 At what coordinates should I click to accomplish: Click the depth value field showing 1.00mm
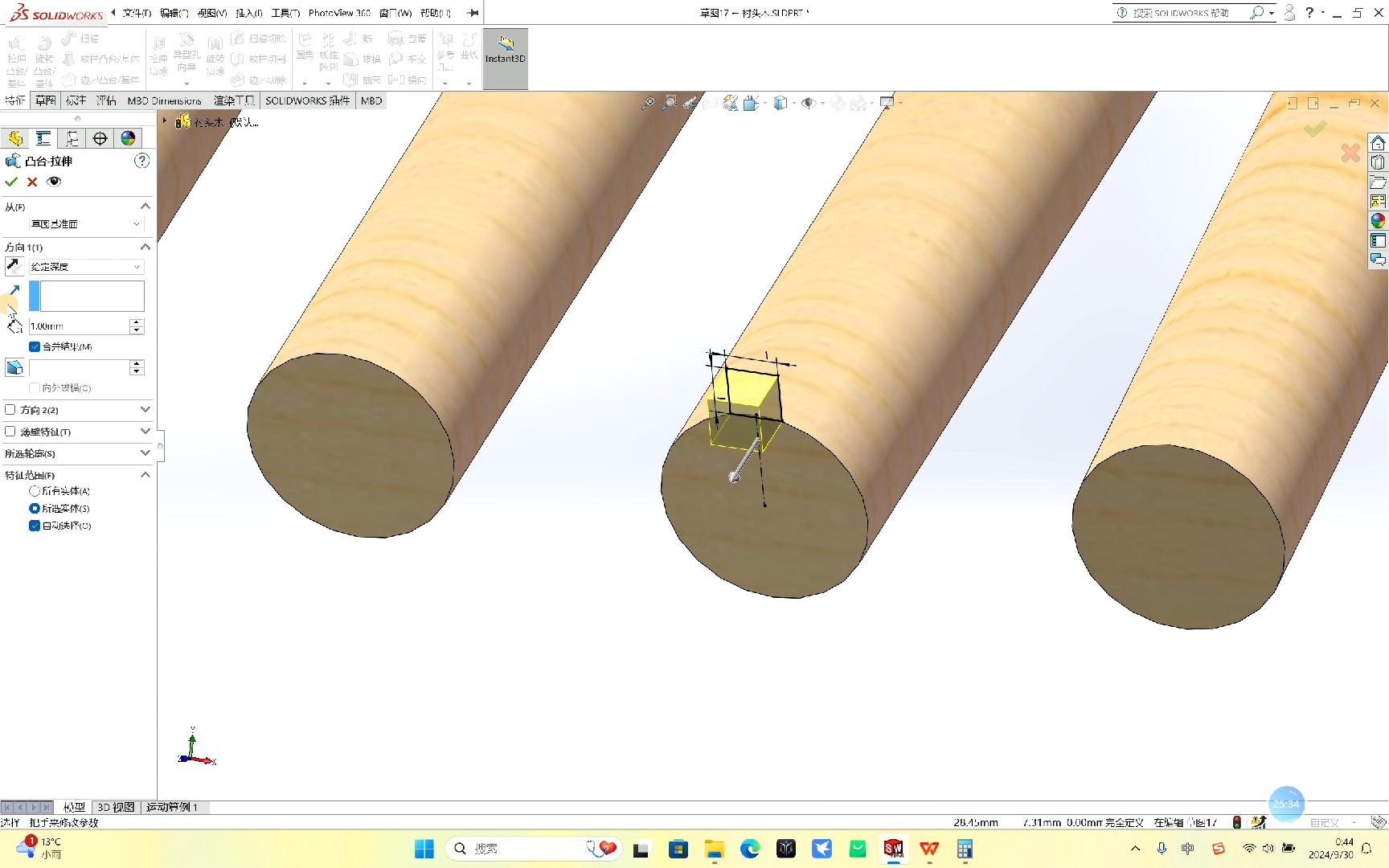point(79,326)
